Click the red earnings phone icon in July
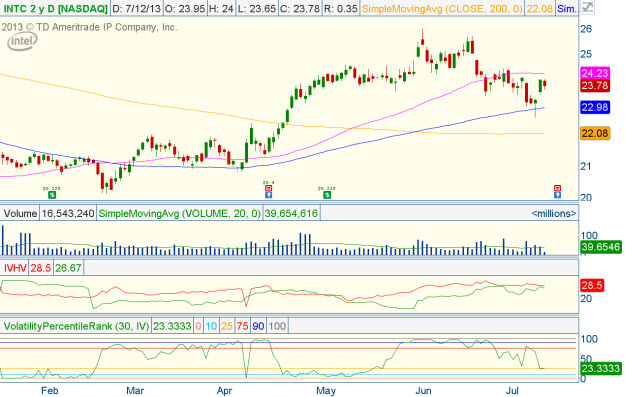 point(558,188)
